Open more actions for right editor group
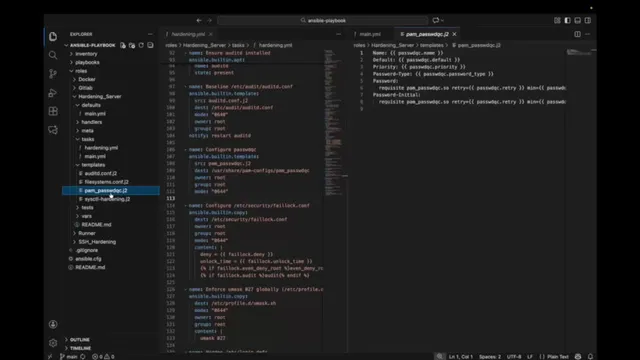Viewport: 640px width, 360px height. pos(588,34)
